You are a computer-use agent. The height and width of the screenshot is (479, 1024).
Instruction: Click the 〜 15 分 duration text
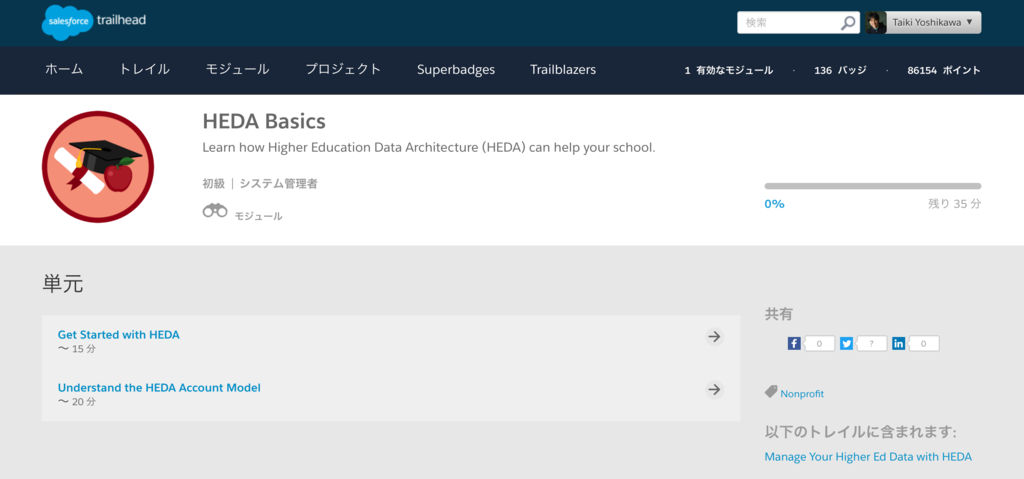click(76, 349)
